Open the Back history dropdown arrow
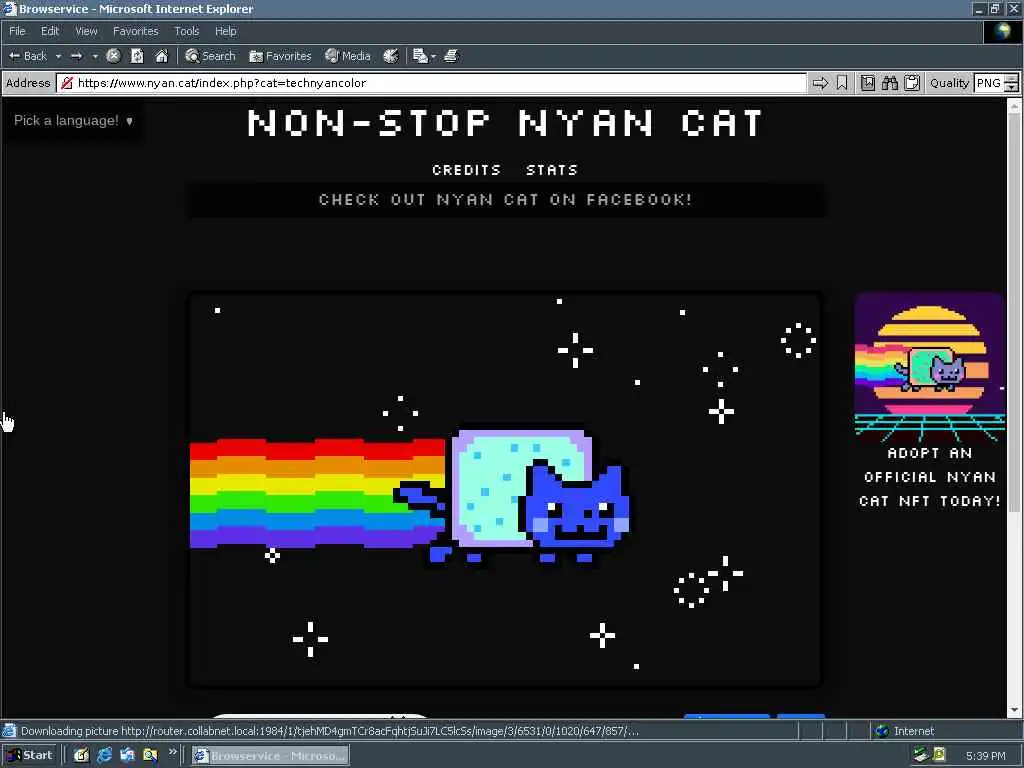Screen dimensions: 1024x768 pos(58,57)
